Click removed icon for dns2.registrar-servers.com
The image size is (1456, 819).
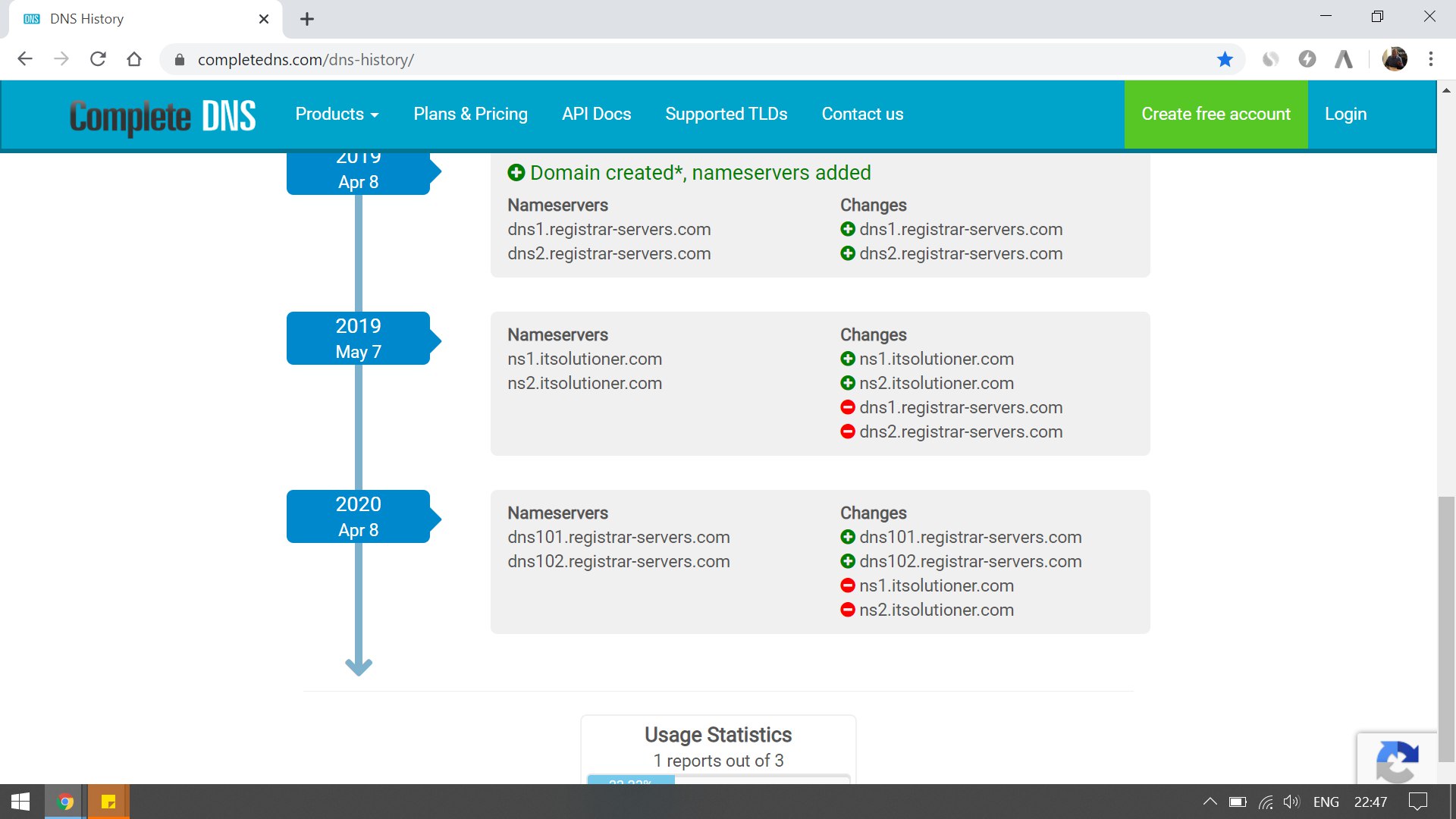coord(848,431)
